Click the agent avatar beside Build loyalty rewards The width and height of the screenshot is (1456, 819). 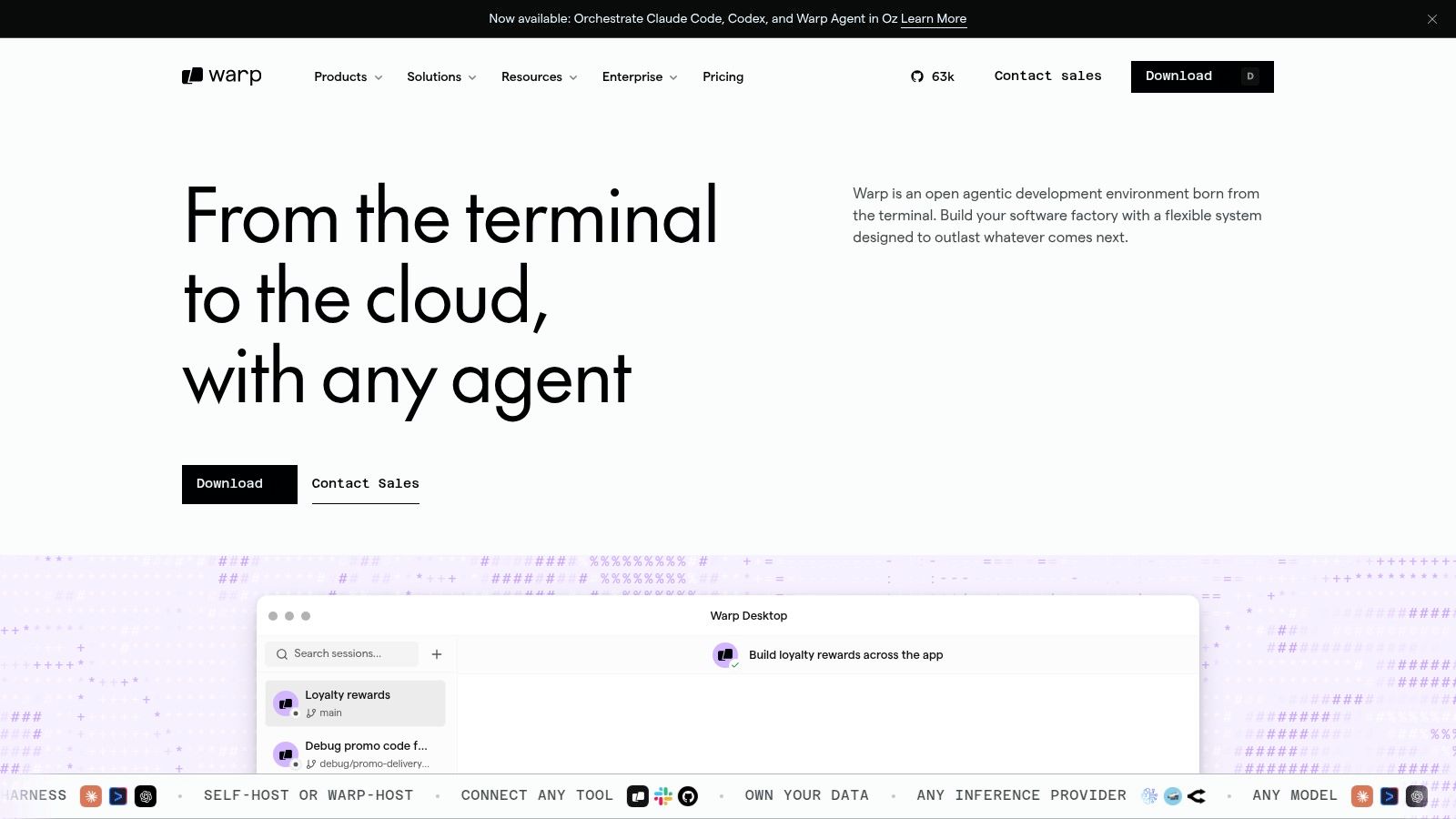[x=725, y=655]
